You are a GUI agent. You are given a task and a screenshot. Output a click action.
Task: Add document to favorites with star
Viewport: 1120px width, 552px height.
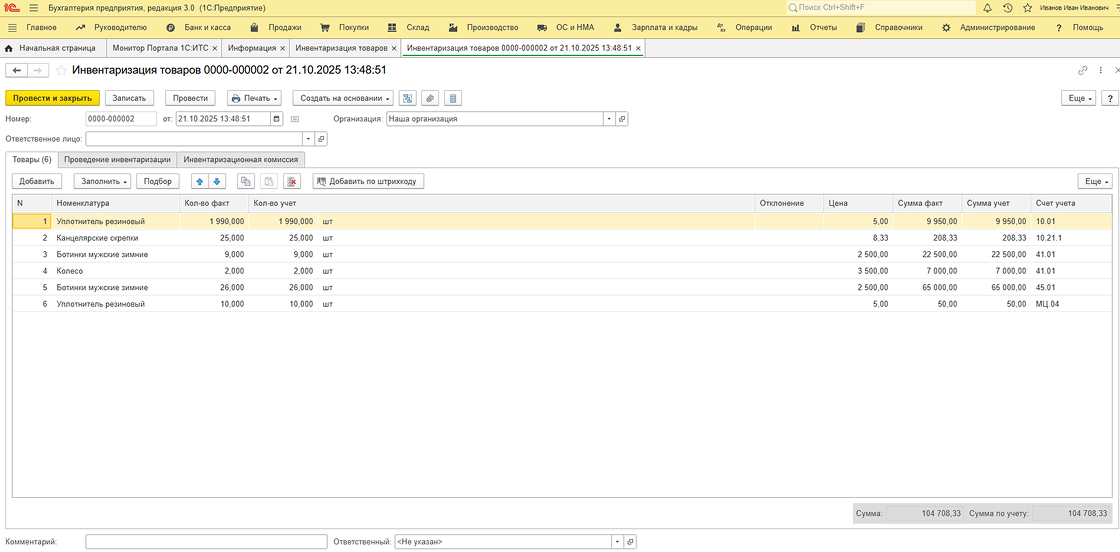click(x=62, y=71)
